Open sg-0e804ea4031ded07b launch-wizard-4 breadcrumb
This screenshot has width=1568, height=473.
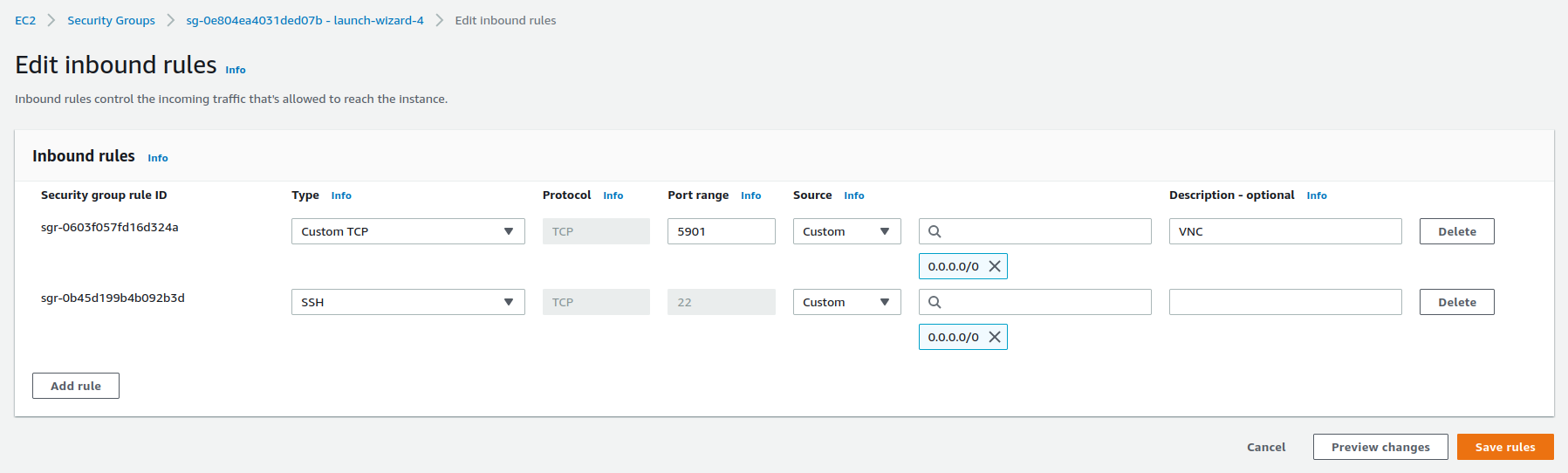(x=305, y=20)
